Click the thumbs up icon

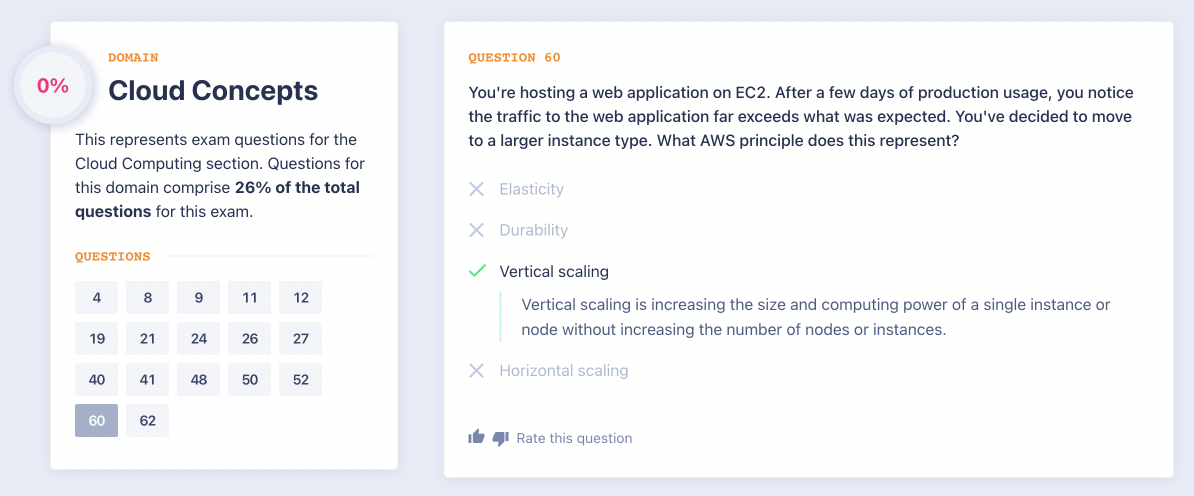[x=476, y=438]
